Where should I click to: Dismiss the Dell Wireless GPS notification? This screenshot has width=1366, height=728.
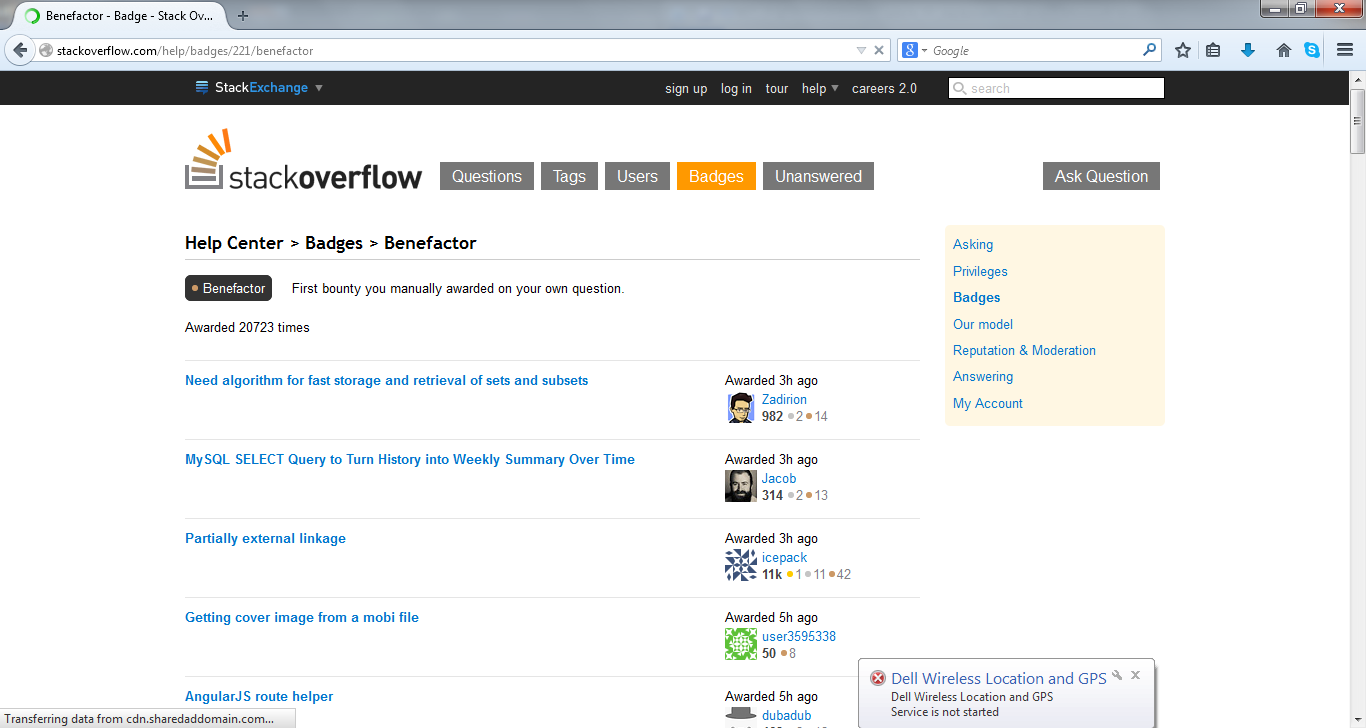click(x=1135, y=674)
